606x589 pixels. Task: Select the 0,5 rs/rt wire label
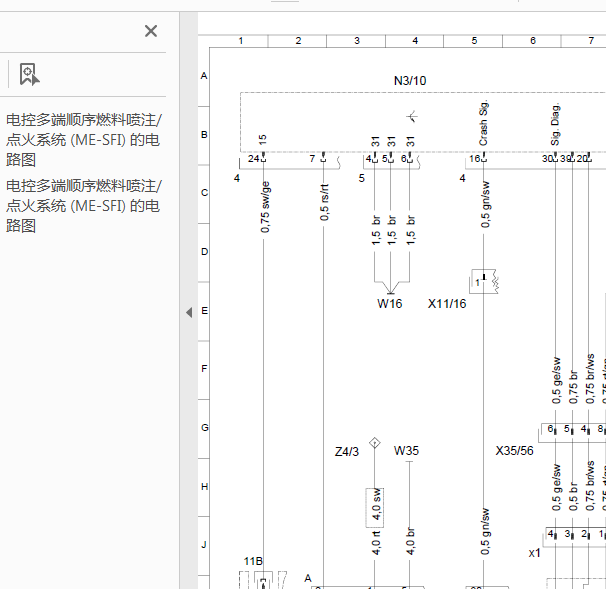tap(324, 203)
